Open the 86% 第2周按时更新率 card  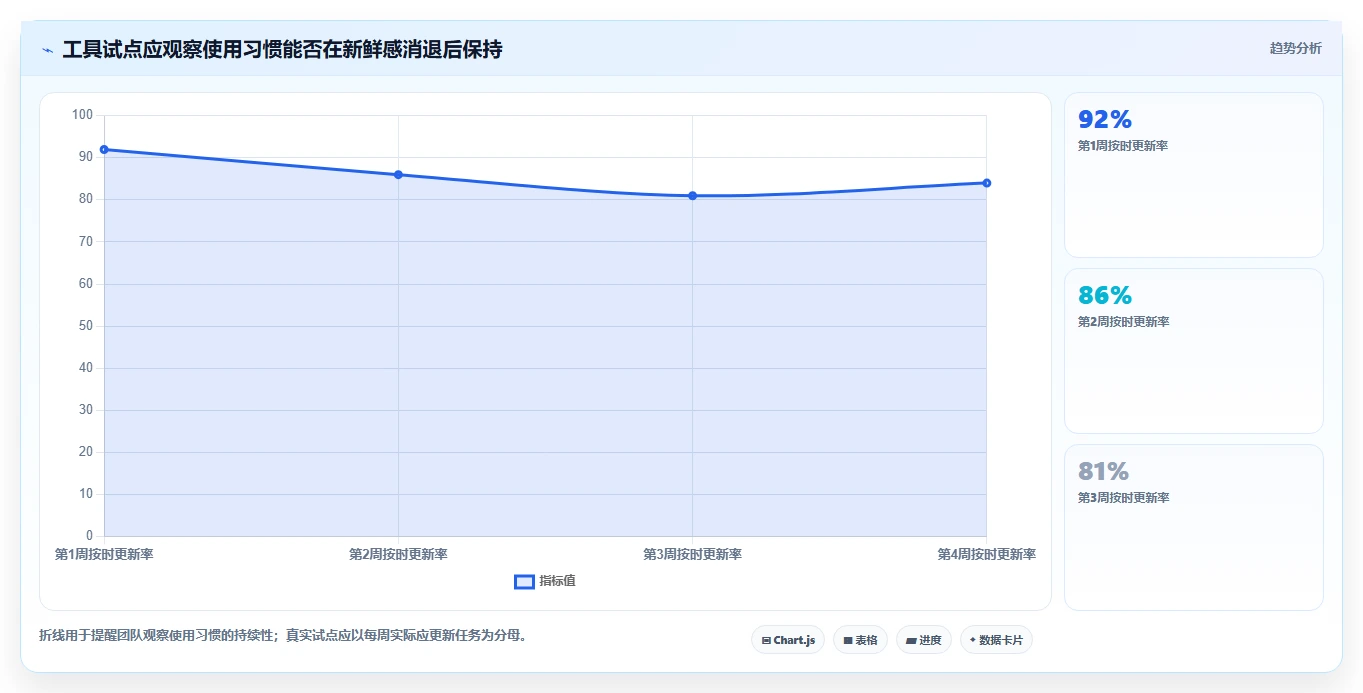(1194, 351)
